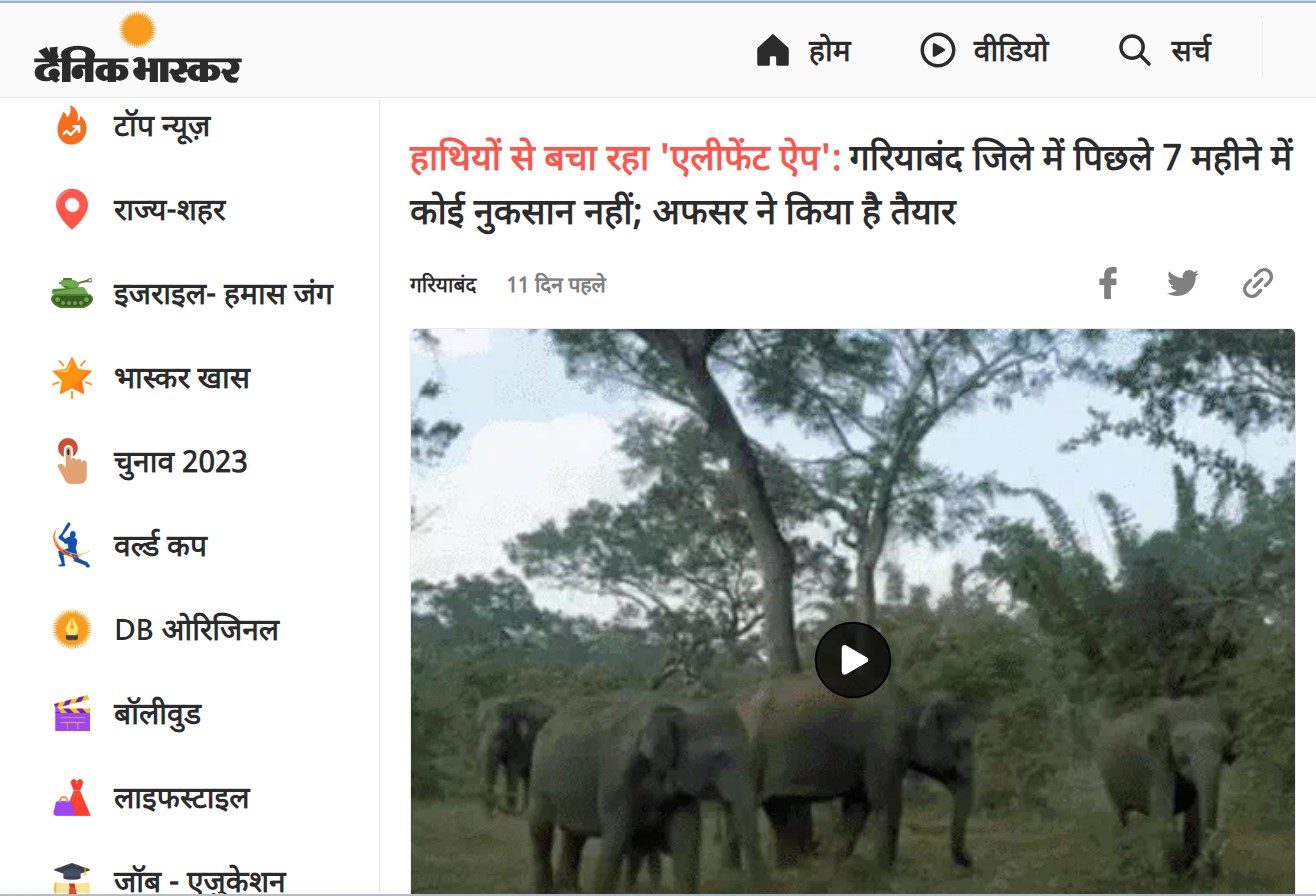Click the clapperboard icon for बॉलीवुड
The height and width of the screenshot is (896, 1316).
71,714
